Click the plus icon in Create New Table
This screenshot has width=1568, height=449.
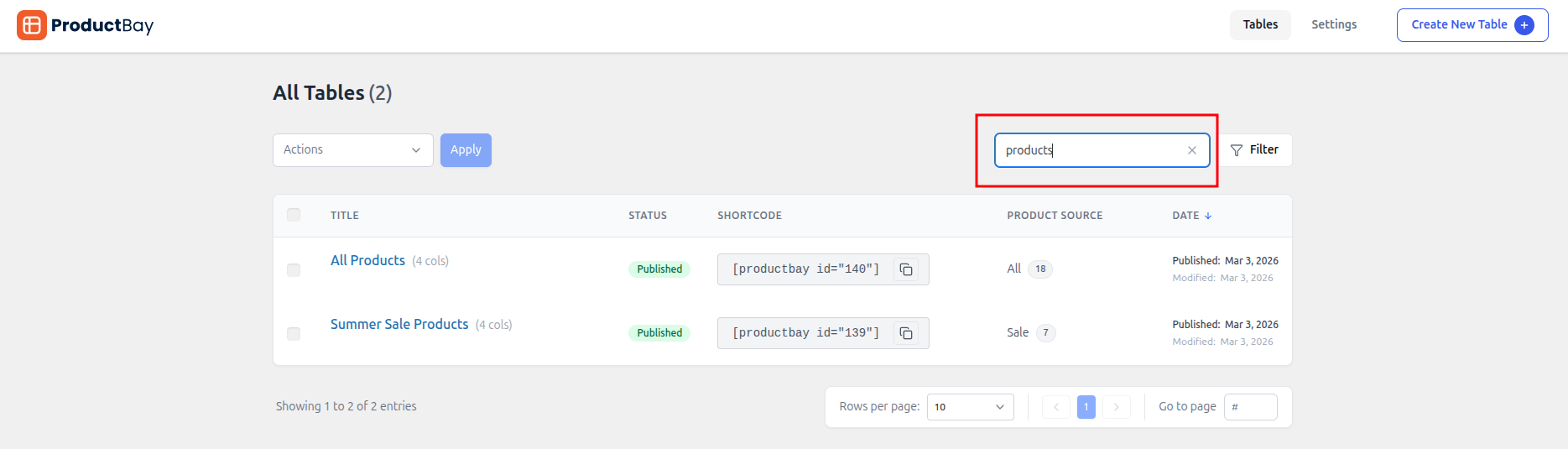point(1524,25)
